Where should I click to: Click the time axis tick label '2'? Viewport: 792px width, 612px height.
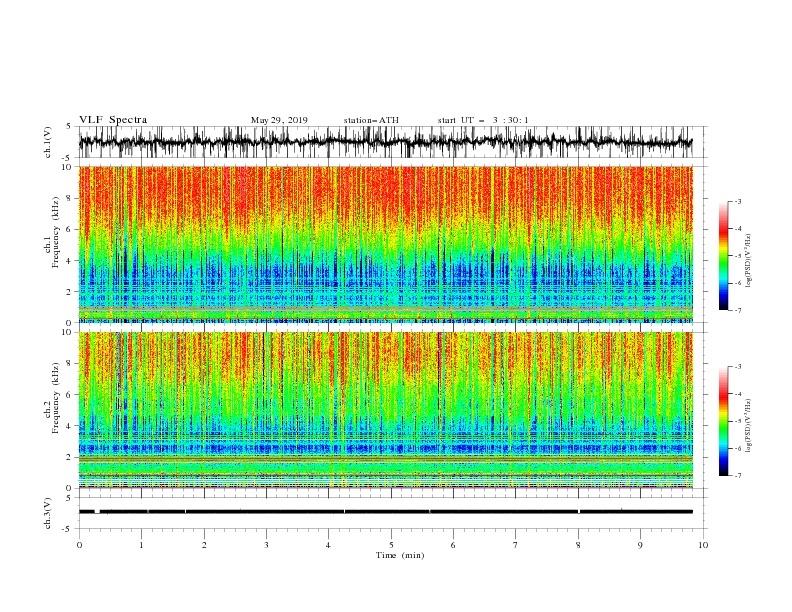point(204,545)
